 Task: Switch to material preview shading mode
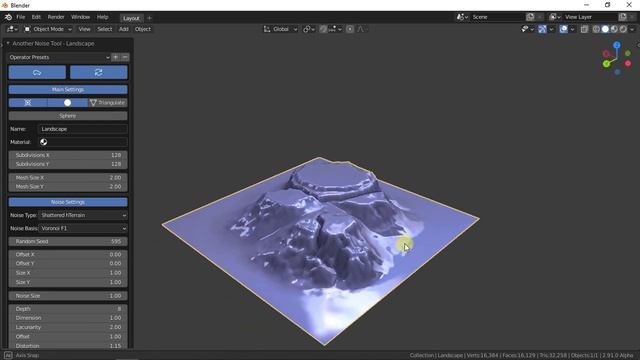coord(614,29)
